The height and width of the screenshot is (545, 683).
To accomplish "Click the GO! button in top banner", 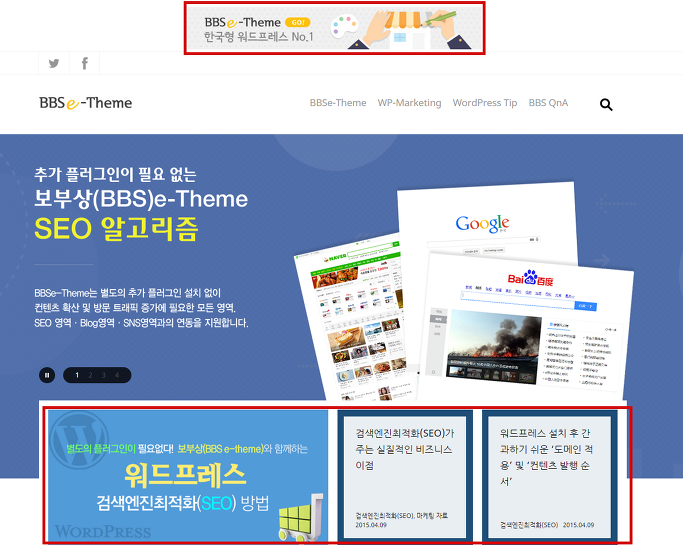I will click(x=298, y=22).
